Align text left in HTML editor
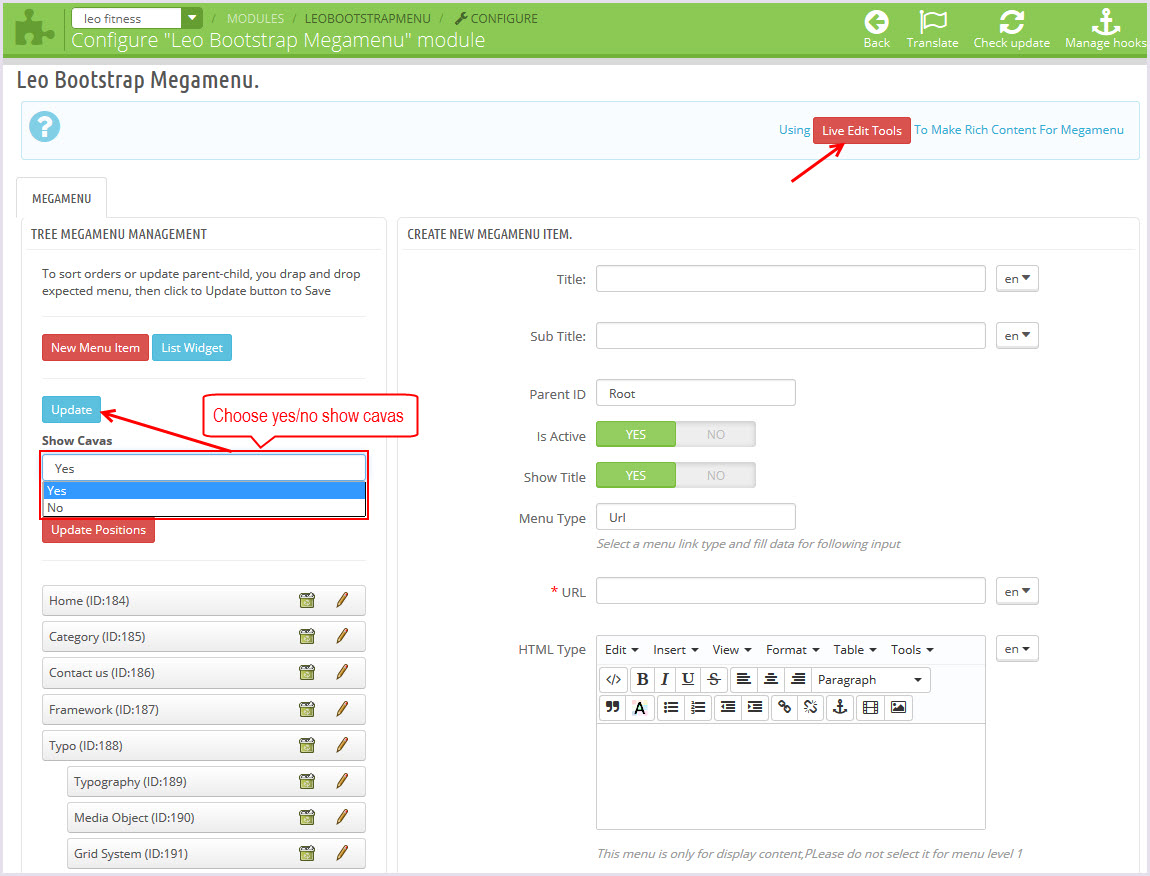This screenshot has width=1150, height=876. coord(743,679)
